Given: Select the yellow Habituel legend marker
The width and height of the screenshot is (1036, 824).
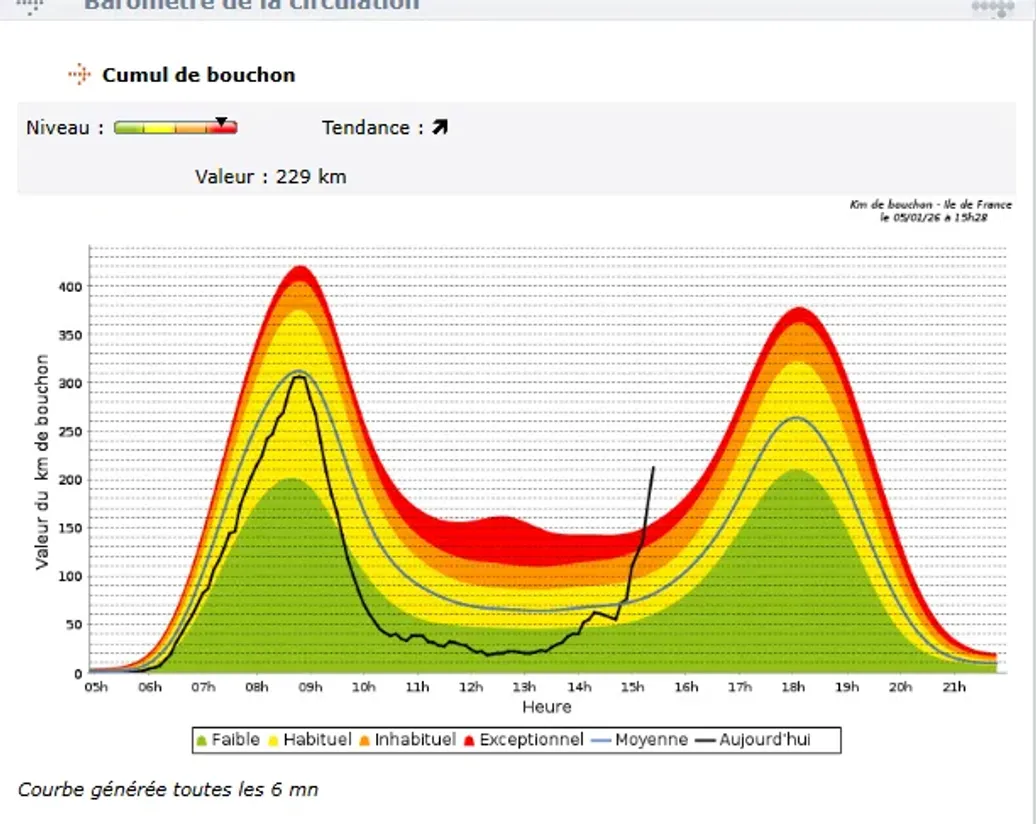Looking at the screenshot, I should 273,741.
